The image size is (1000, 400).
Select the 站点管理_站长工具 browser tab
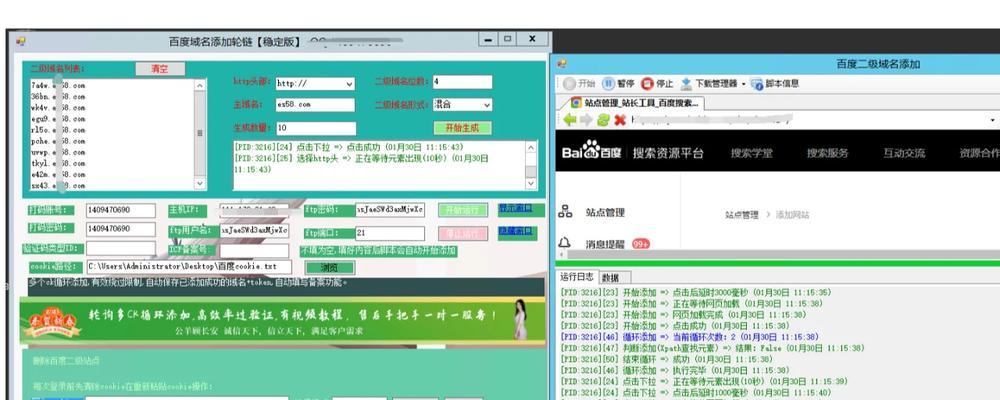pyautogui.click(x=635, y=103)
